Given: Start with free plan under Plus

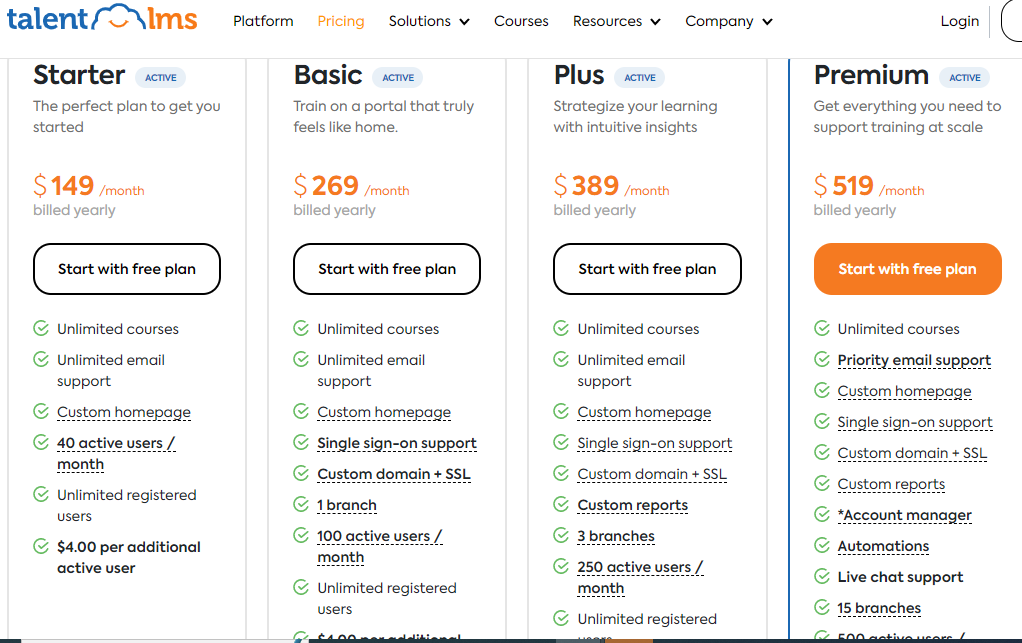Looking at the screenshot, I should [x=647, y=269].
